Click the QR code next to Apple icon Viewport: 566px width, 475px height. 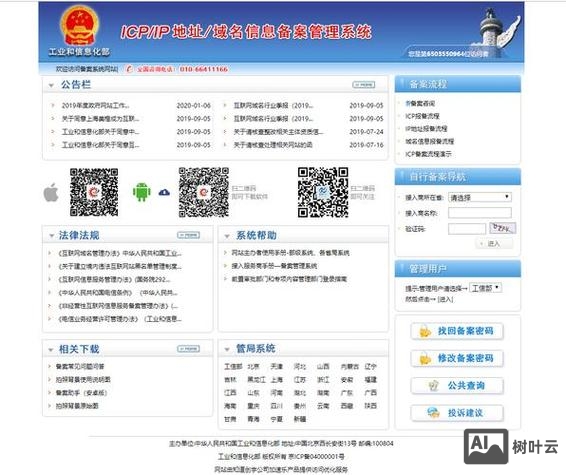(94, 192)
